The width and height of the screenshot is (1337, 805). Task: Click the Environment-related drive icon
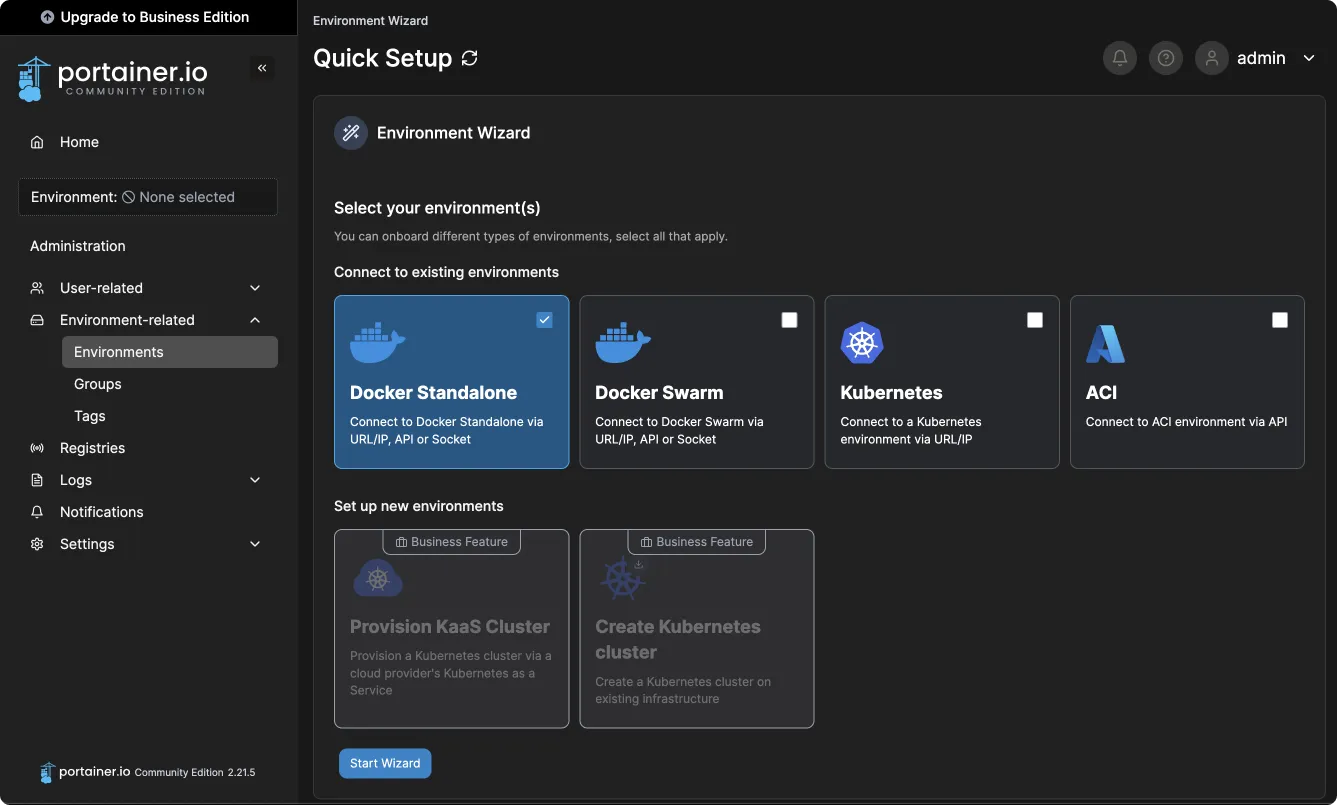click(37, 320)
